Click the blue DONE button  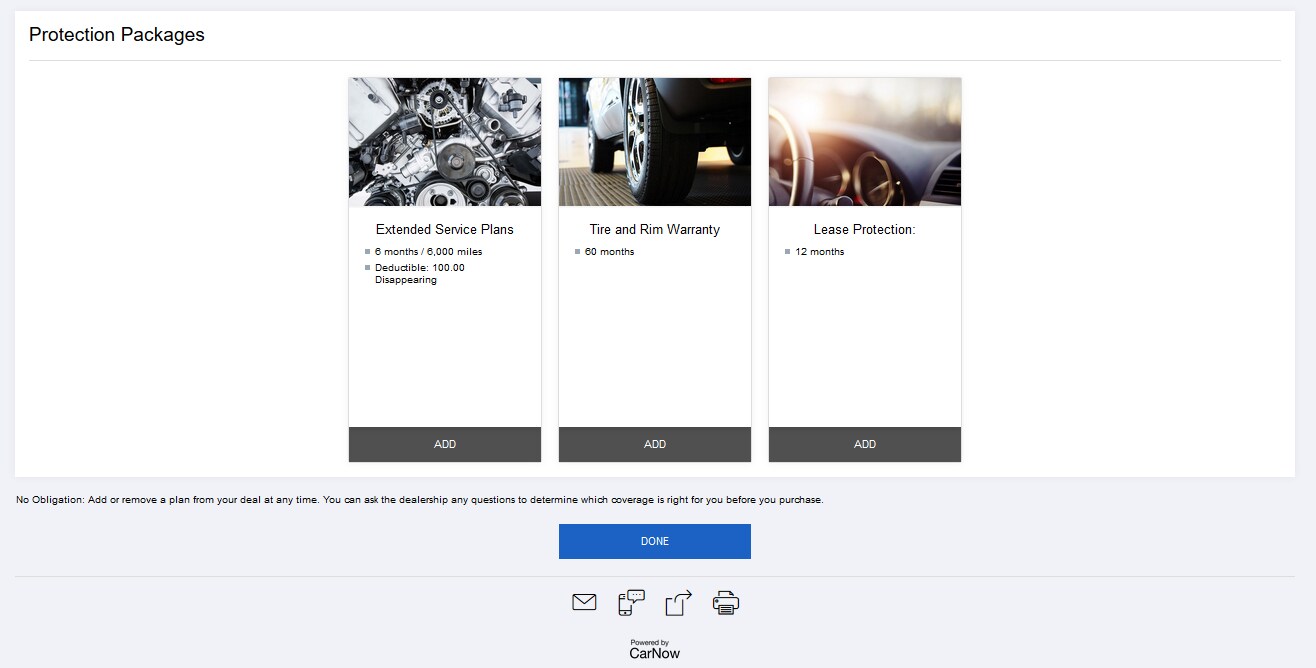click(655, 541)
